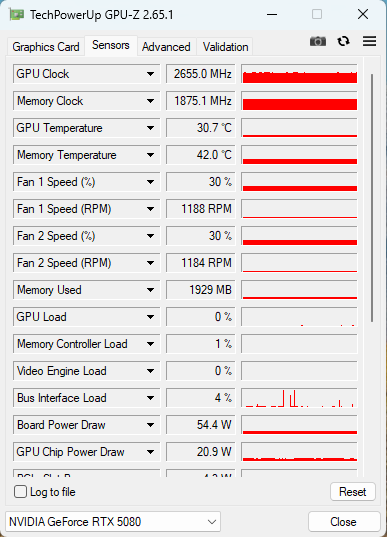The height and width of the screenshot is (537, 387).
Task: Click the GPU Clock history graph
Action: pyautogui.click(x=299, y=74)
